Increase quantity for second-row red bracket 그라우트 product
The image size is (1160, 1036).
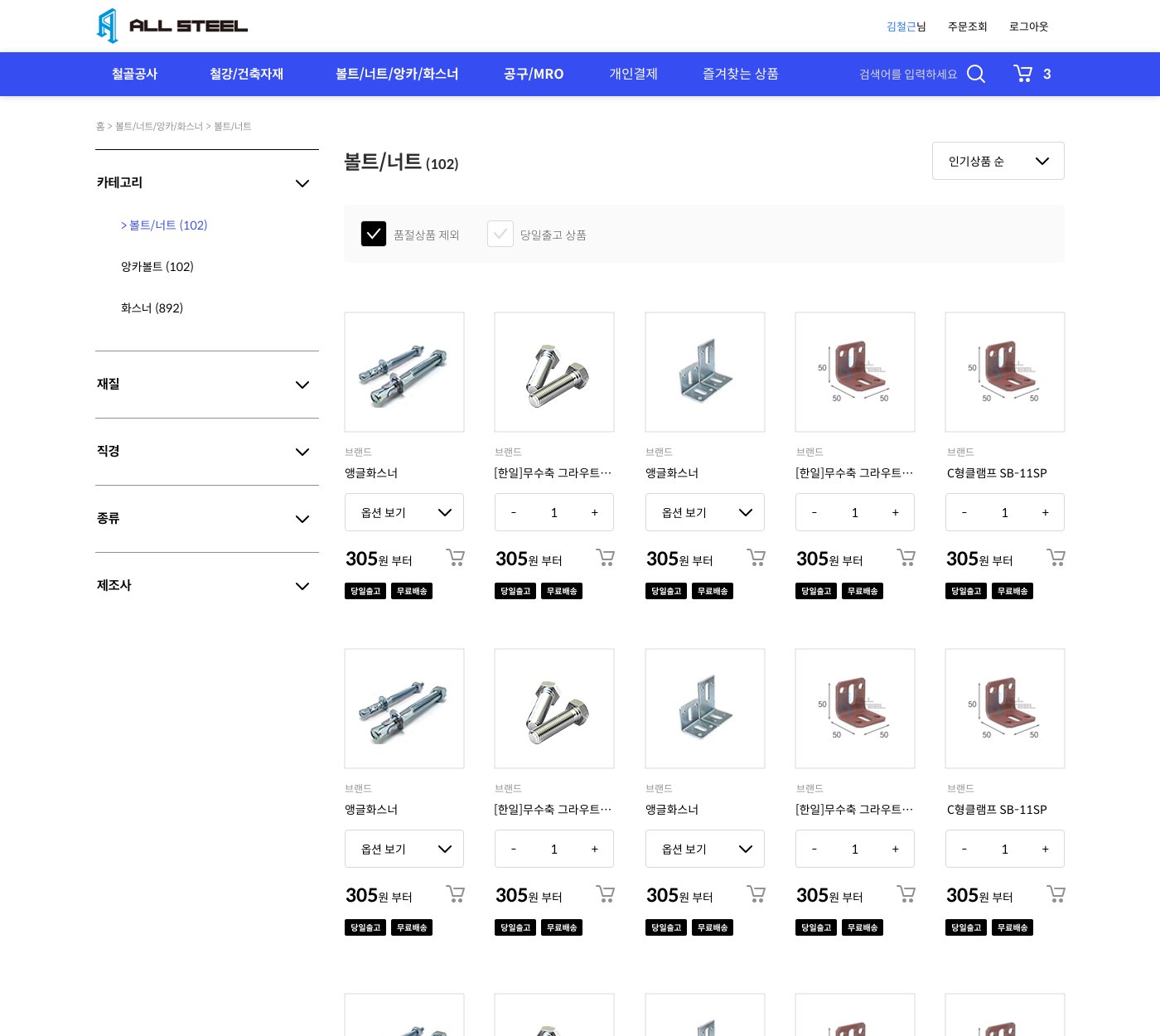coord(896,850)
